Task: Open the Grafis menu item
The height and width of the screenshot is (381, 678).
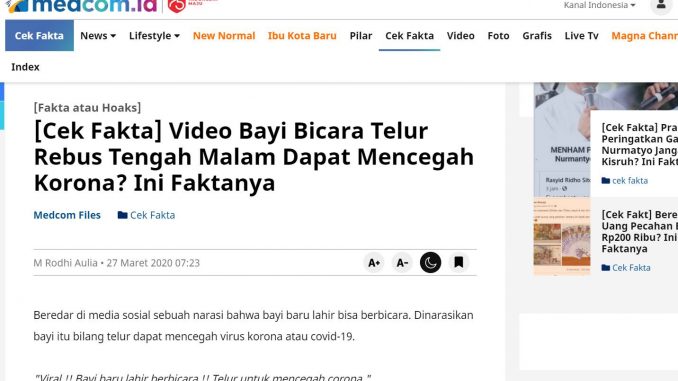Action: (537, 35)
